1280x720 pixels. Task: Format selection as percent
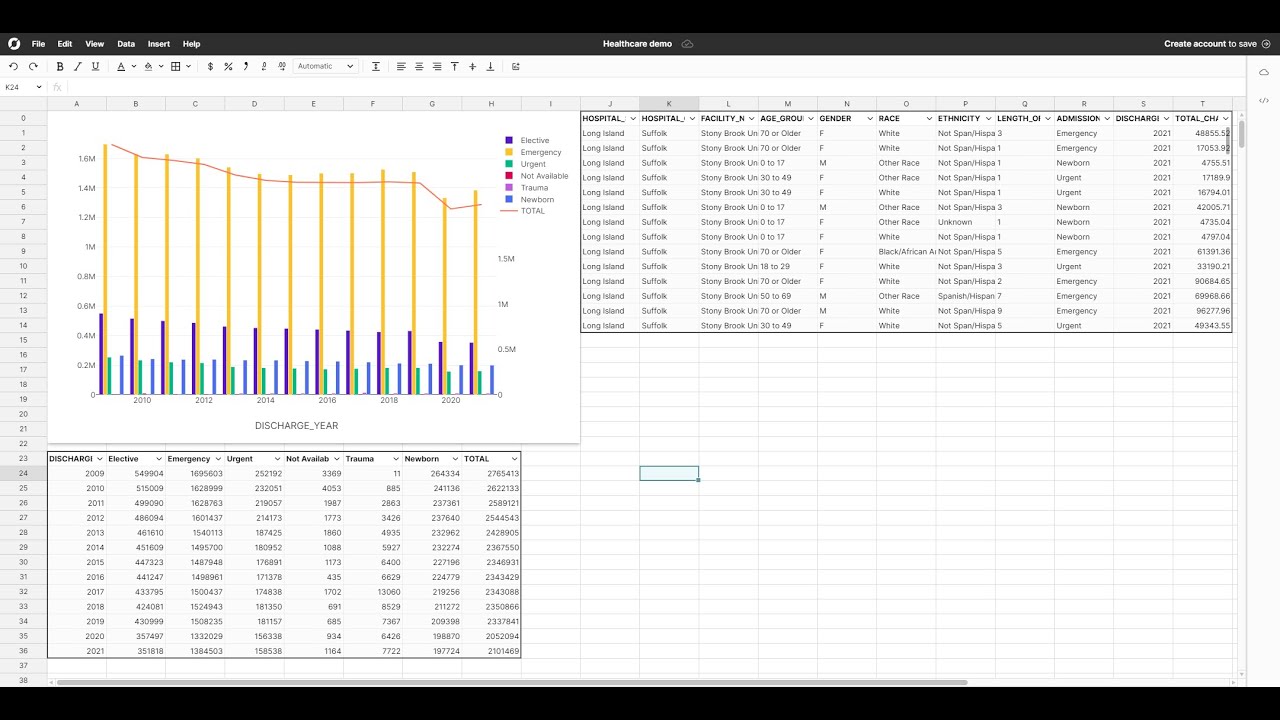tap(228, 66)
